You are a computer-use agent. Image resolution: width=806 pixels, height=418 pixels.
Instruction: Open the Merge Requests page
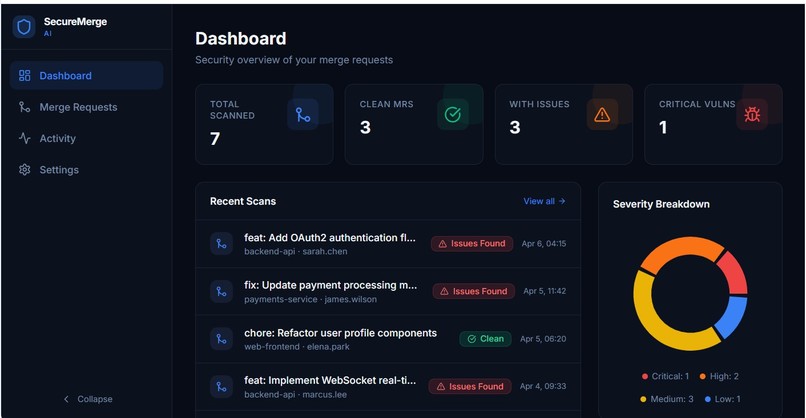(86, 107)
